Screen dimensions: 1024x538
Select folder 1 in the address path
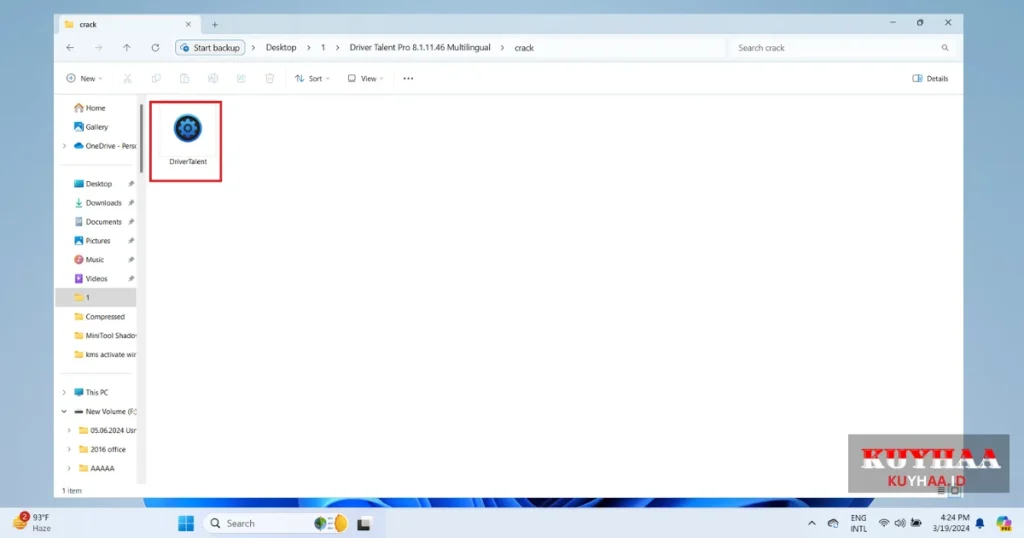[x=323, y=48]
